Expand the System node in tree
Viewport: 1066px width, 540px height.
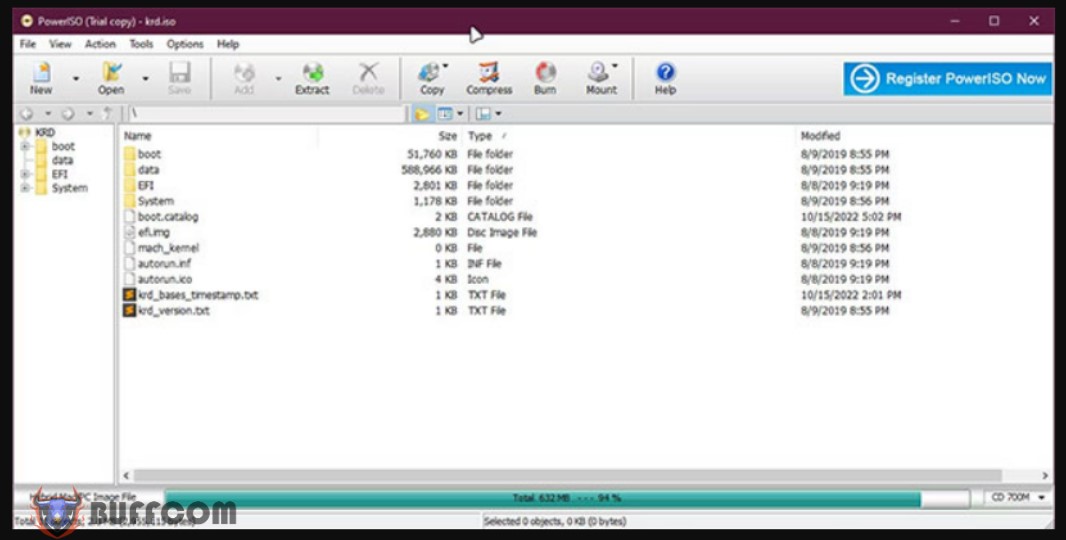tap(25, 188)
